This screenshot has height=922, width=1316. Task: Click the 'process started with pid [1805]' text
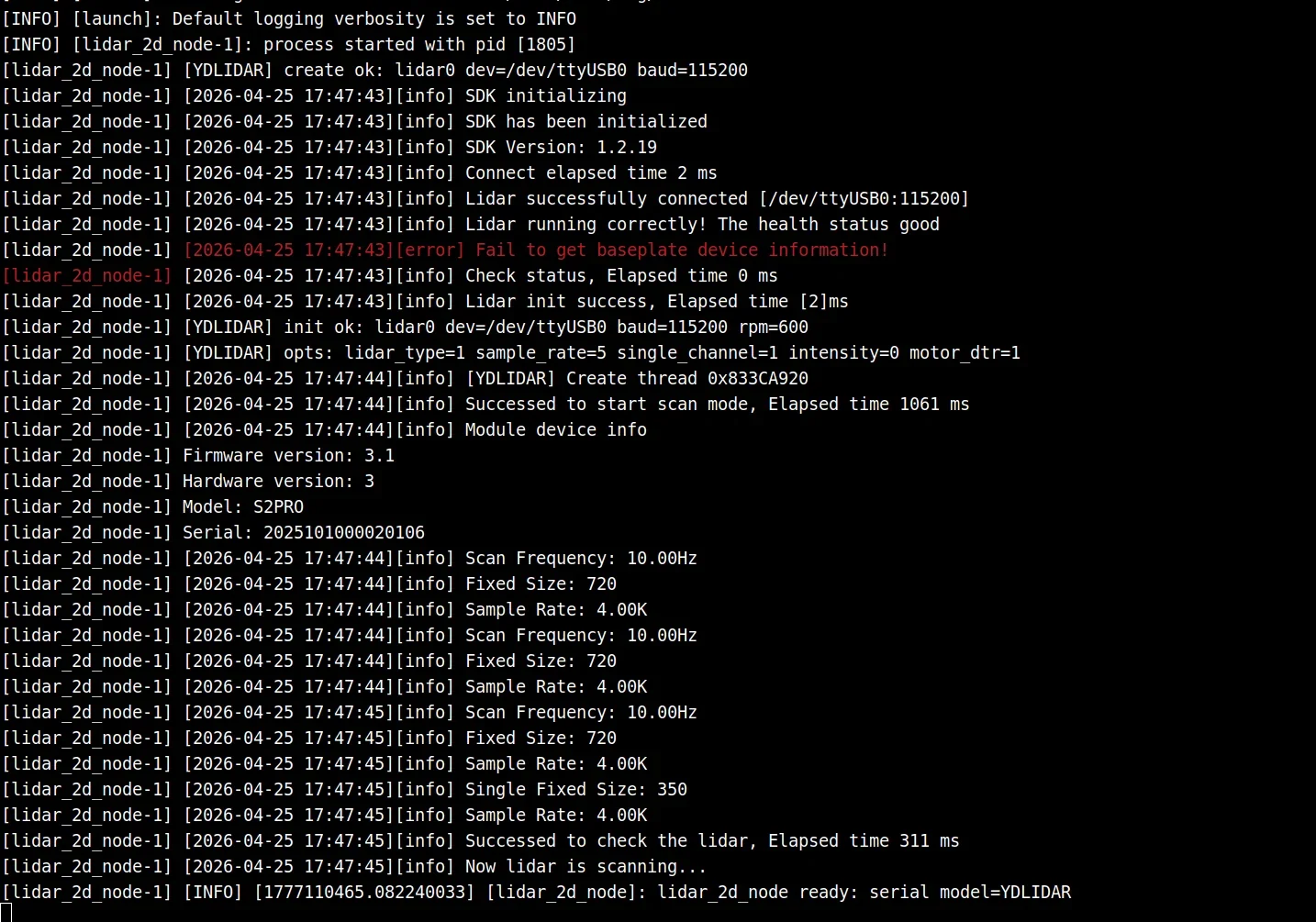pyautogui.click(x=419, y=45)
